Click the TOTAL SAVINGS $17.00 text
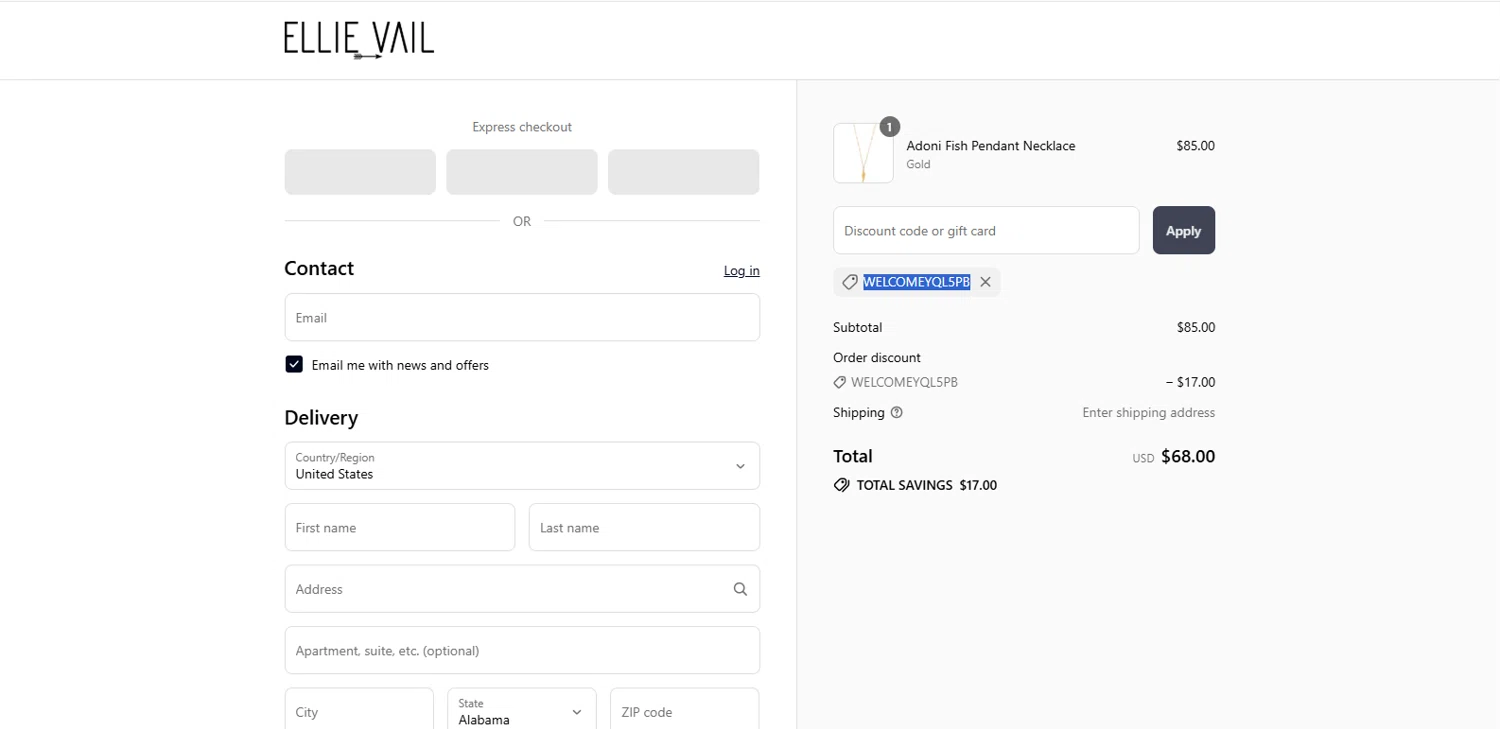This screenshot has width=1500, height=729. [927, 485]
